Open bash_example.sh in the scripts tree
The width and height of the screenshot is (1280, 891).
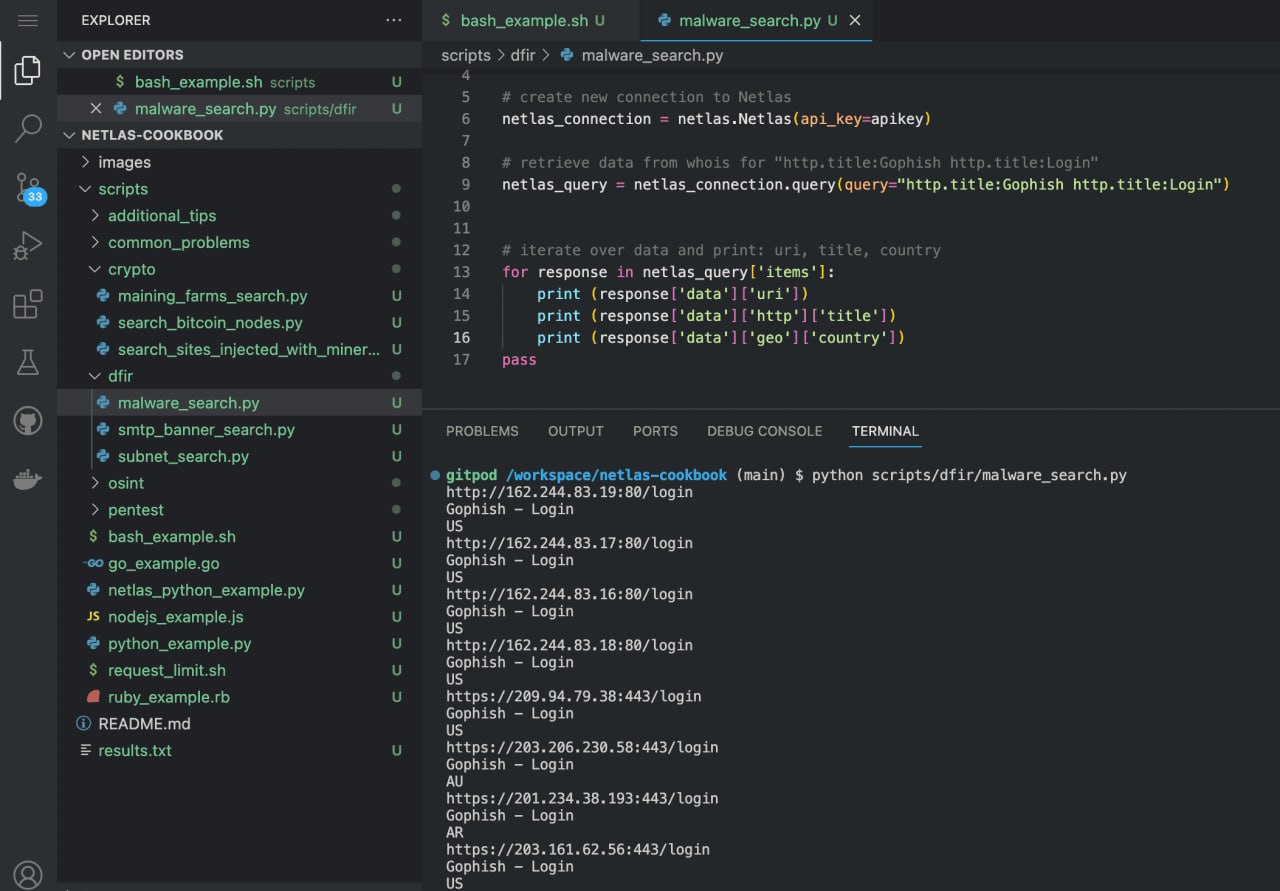coord(239,537)
